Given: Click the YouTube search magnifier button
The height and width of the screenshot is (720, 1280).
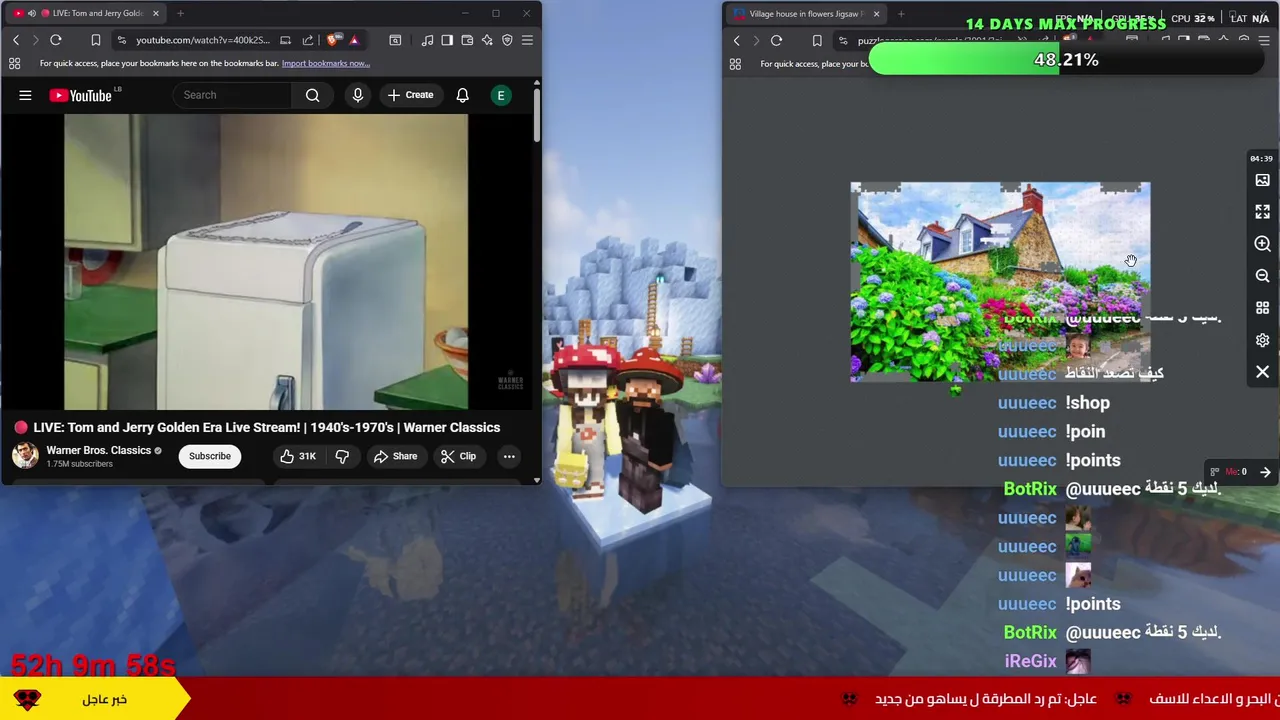Looking at the screenshot, I should (313, 95).
